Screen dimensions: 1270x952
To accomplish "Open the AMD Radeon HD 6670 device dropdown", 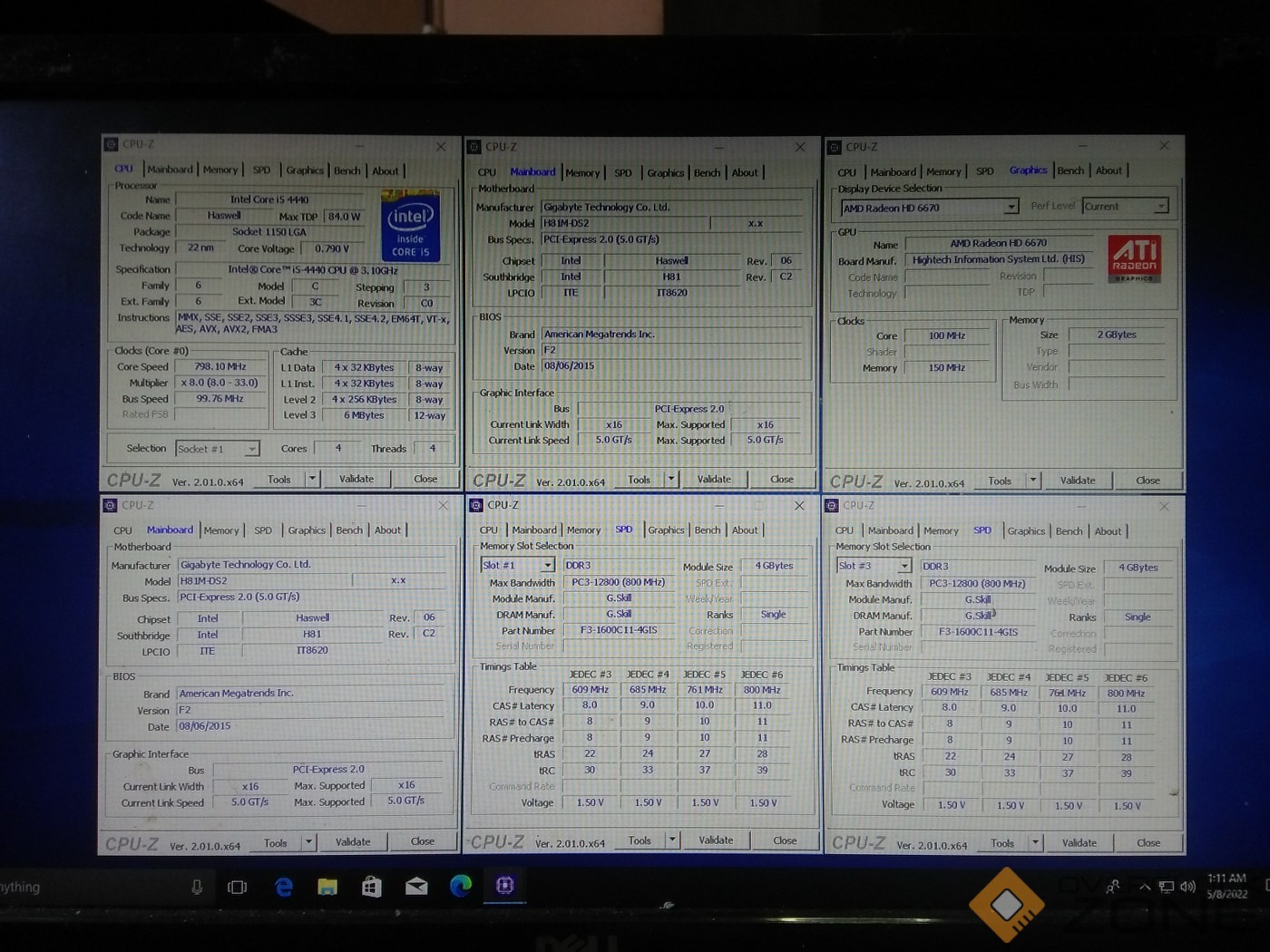I will point(1011,208).
